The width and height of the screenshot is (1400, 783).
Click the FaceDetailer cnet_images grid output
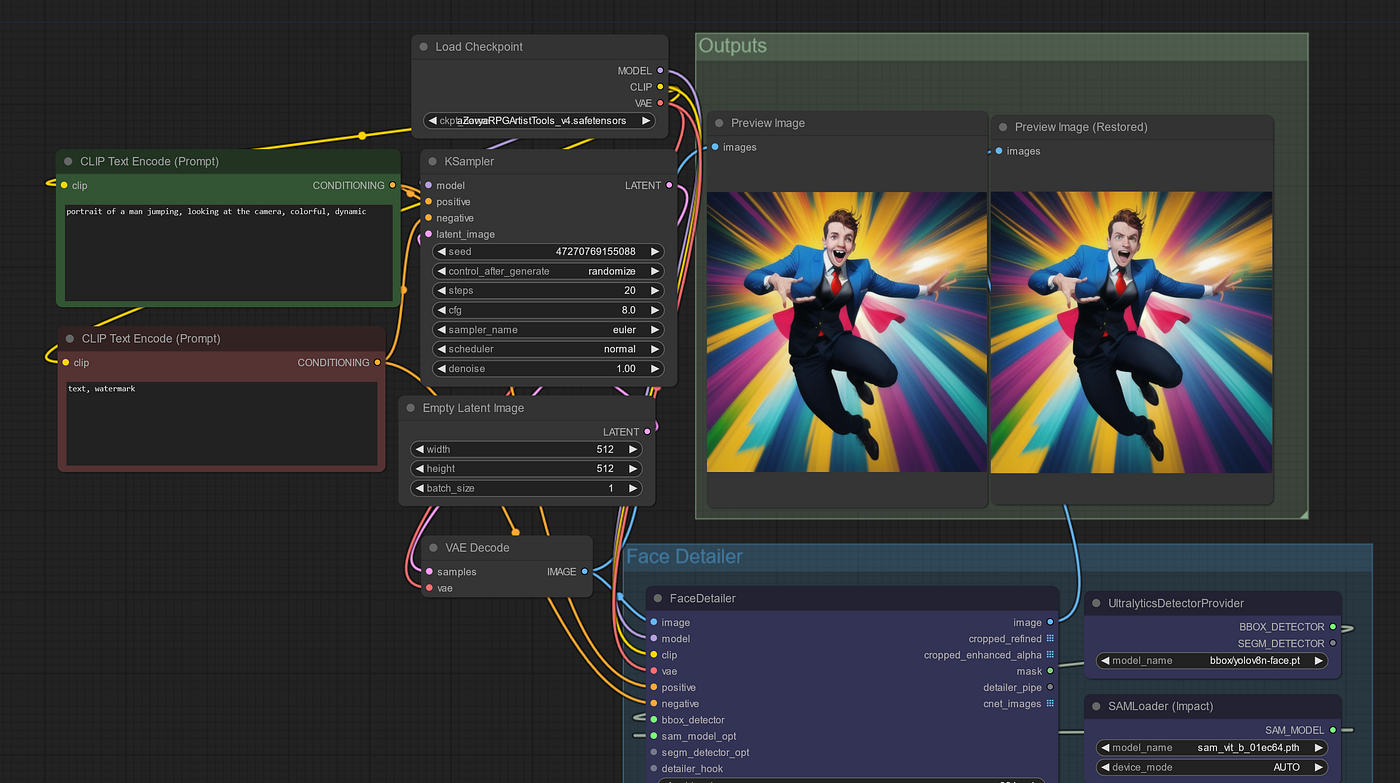click(1050, 704)
